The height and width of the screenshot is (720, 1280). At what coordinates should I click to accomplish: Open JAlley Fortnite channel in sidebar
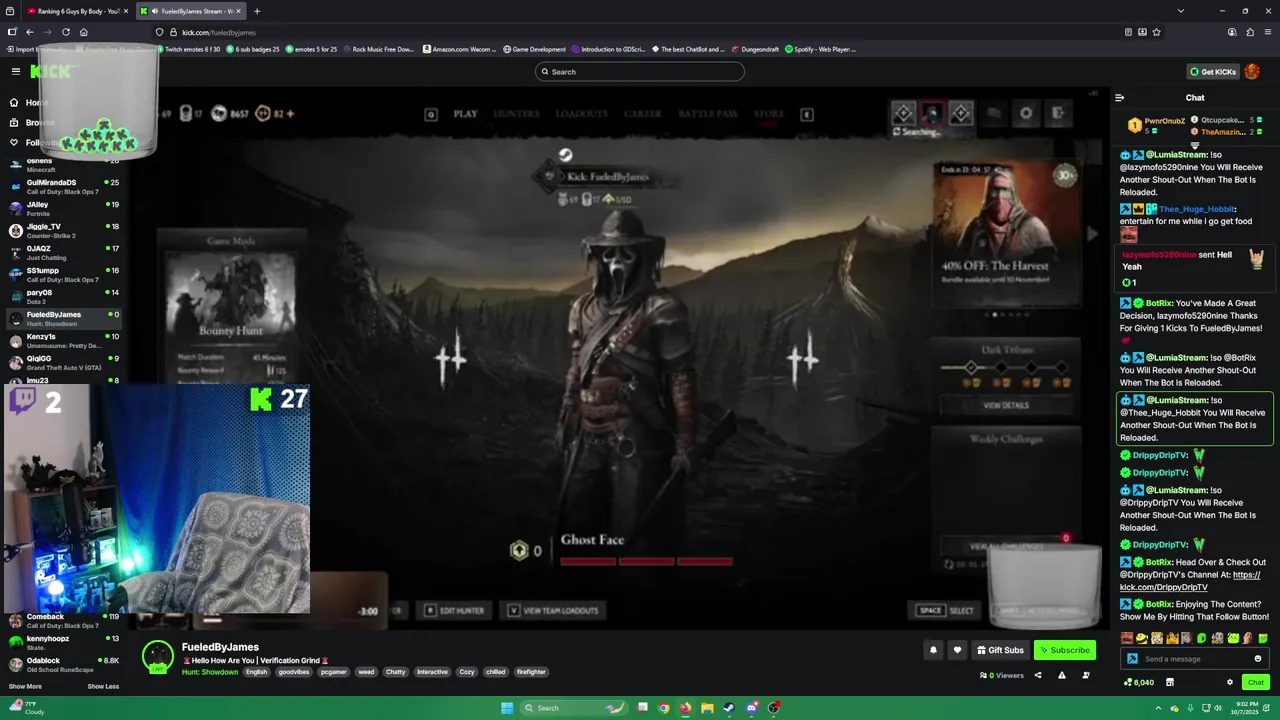pyautogui.click(x=65, y=208)
